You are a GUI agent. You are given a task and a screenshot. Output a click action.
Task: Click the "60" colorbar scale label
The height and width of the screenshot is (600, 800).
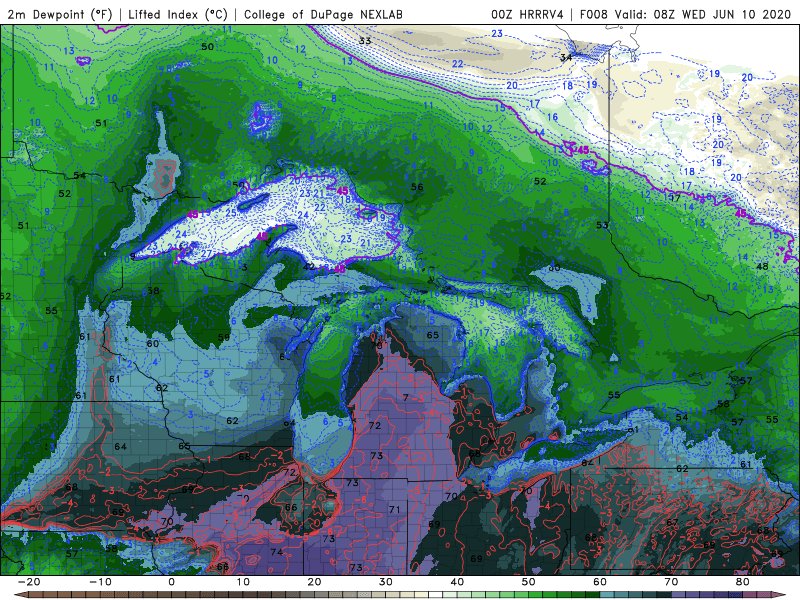(600, 582)
